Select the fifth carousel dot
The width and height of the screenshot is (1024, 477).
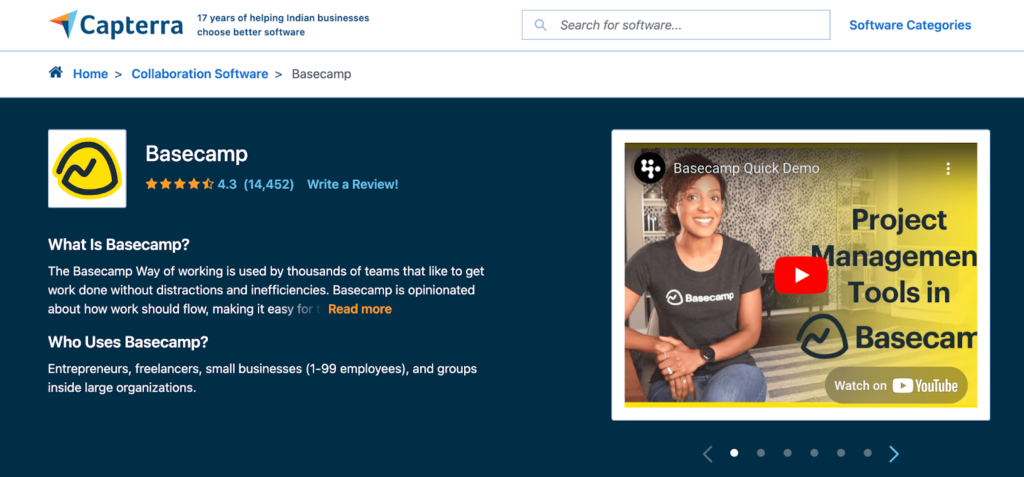841,453
